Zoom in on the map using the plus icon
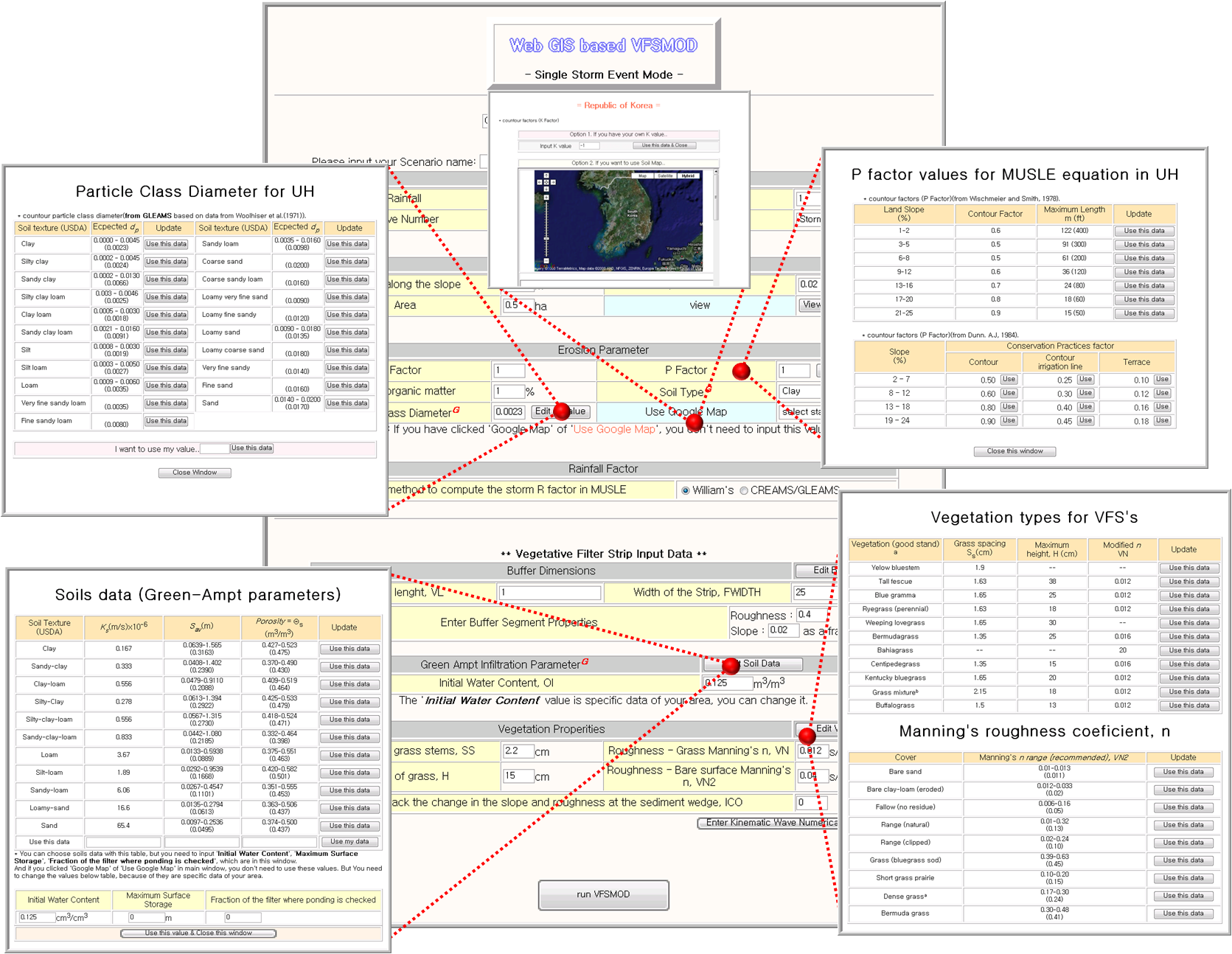The height and width of the screenshot is (954, 1232). click(546, 198)
